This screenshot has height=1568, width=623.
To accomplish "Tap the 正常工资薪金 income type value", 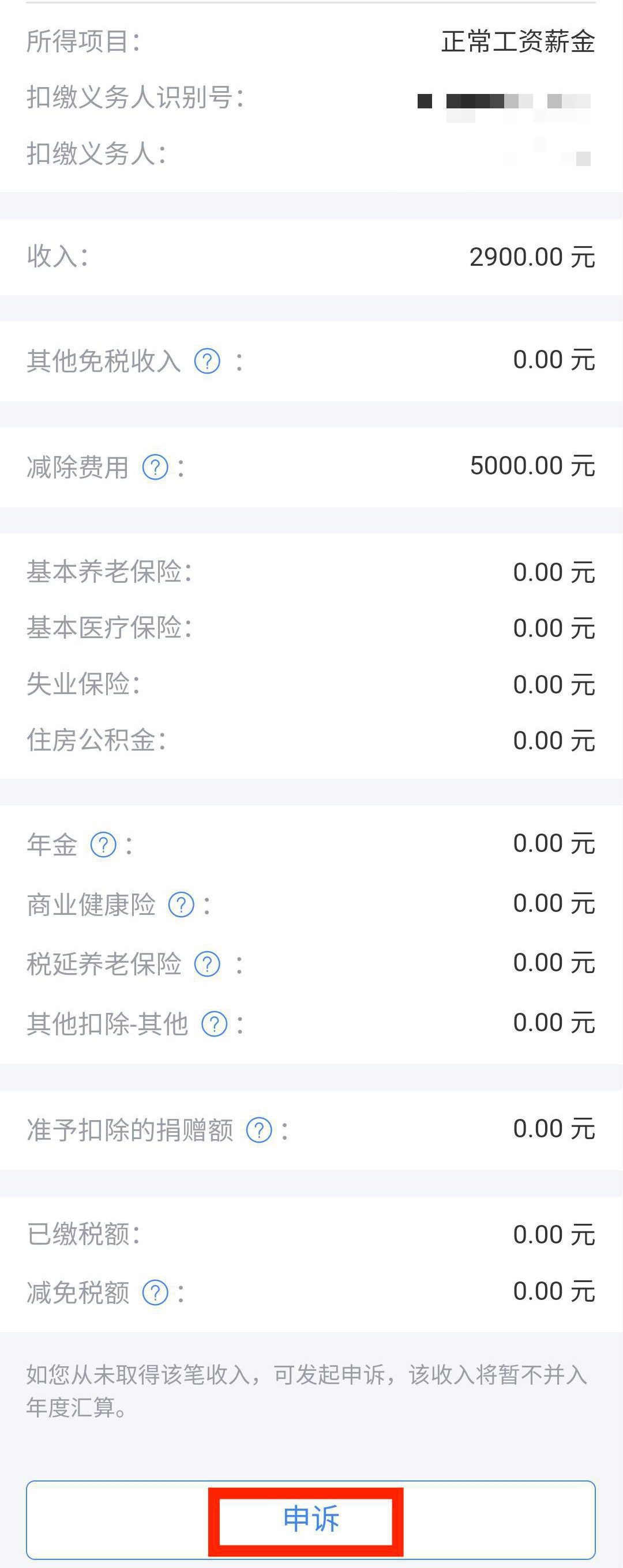I will click(517, 42).
